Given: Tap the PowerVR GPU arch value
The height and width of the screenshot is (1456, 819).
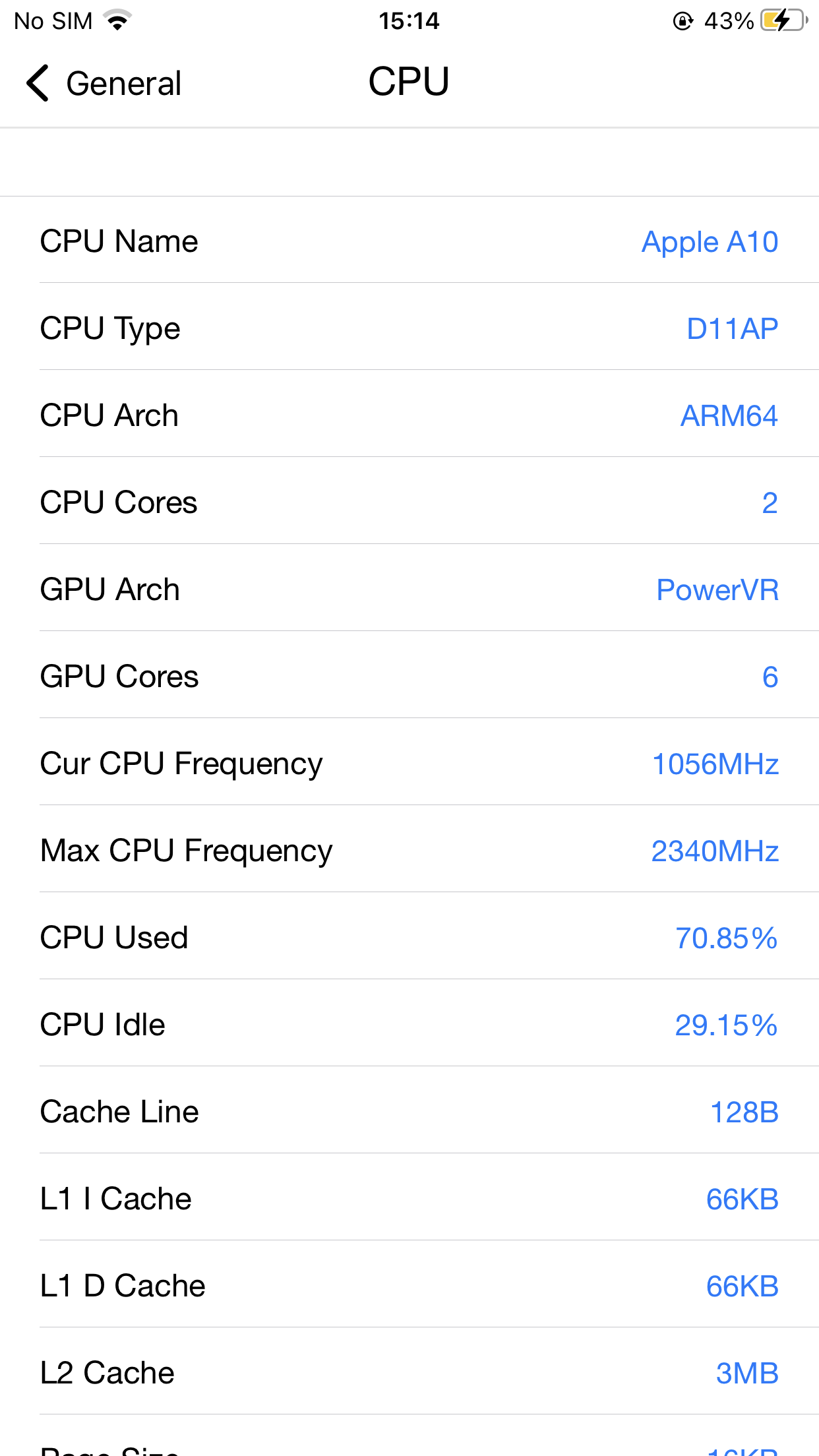Looking at the screenshot, I should 717,590.
